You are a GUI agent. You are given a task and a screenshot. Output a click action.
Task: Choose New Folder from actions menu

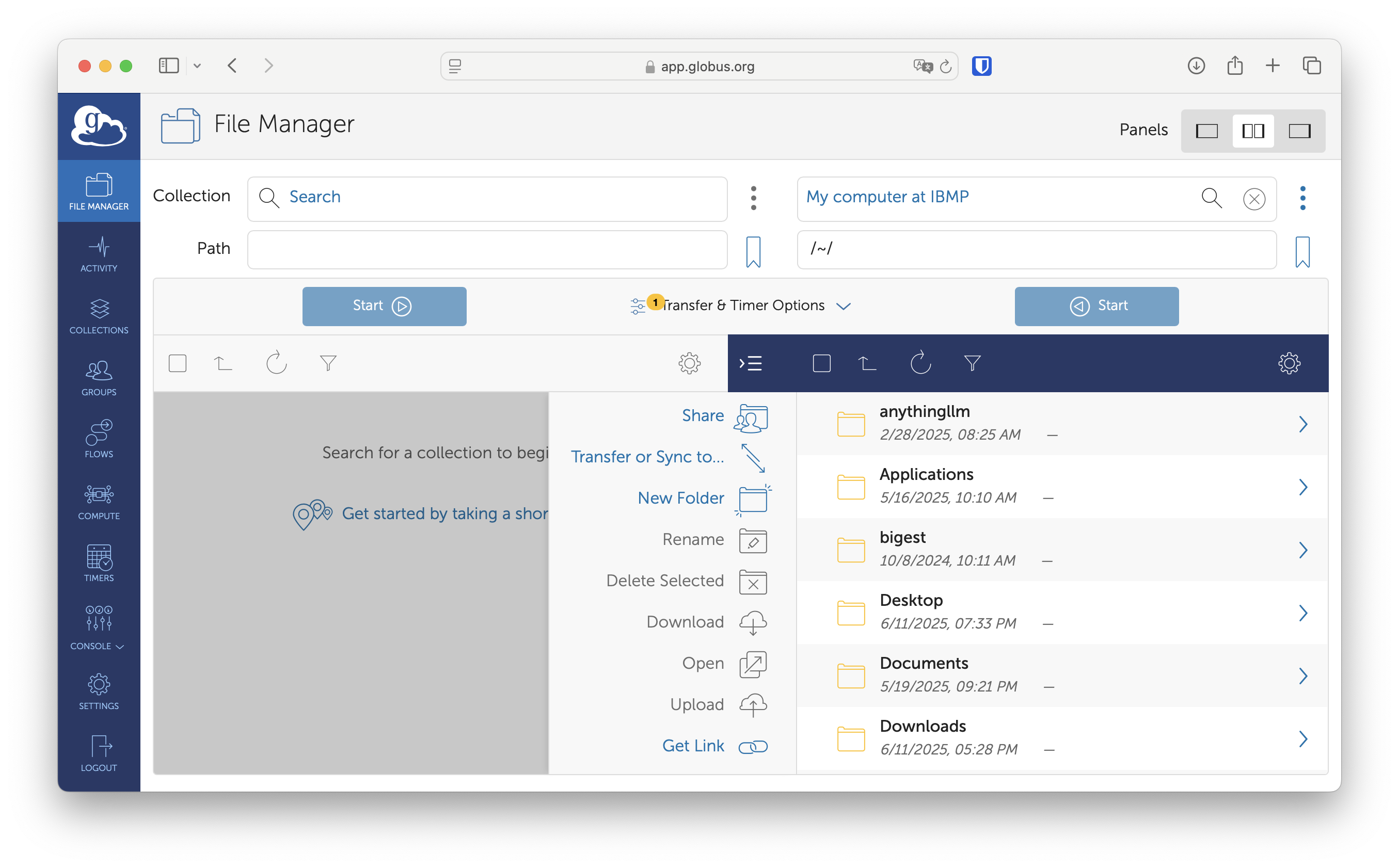pyautogui.click(x=704, y=499)
